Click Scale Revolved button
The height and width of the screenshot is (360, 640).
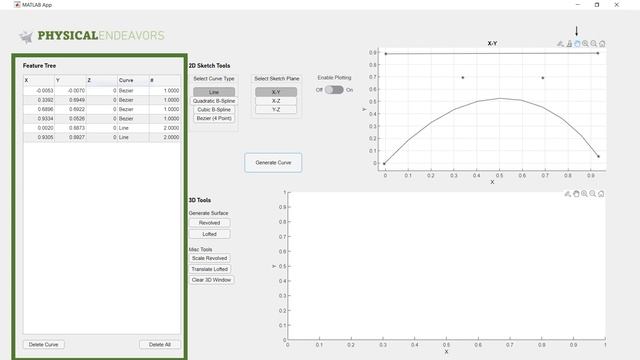click(x=209, y=258)
